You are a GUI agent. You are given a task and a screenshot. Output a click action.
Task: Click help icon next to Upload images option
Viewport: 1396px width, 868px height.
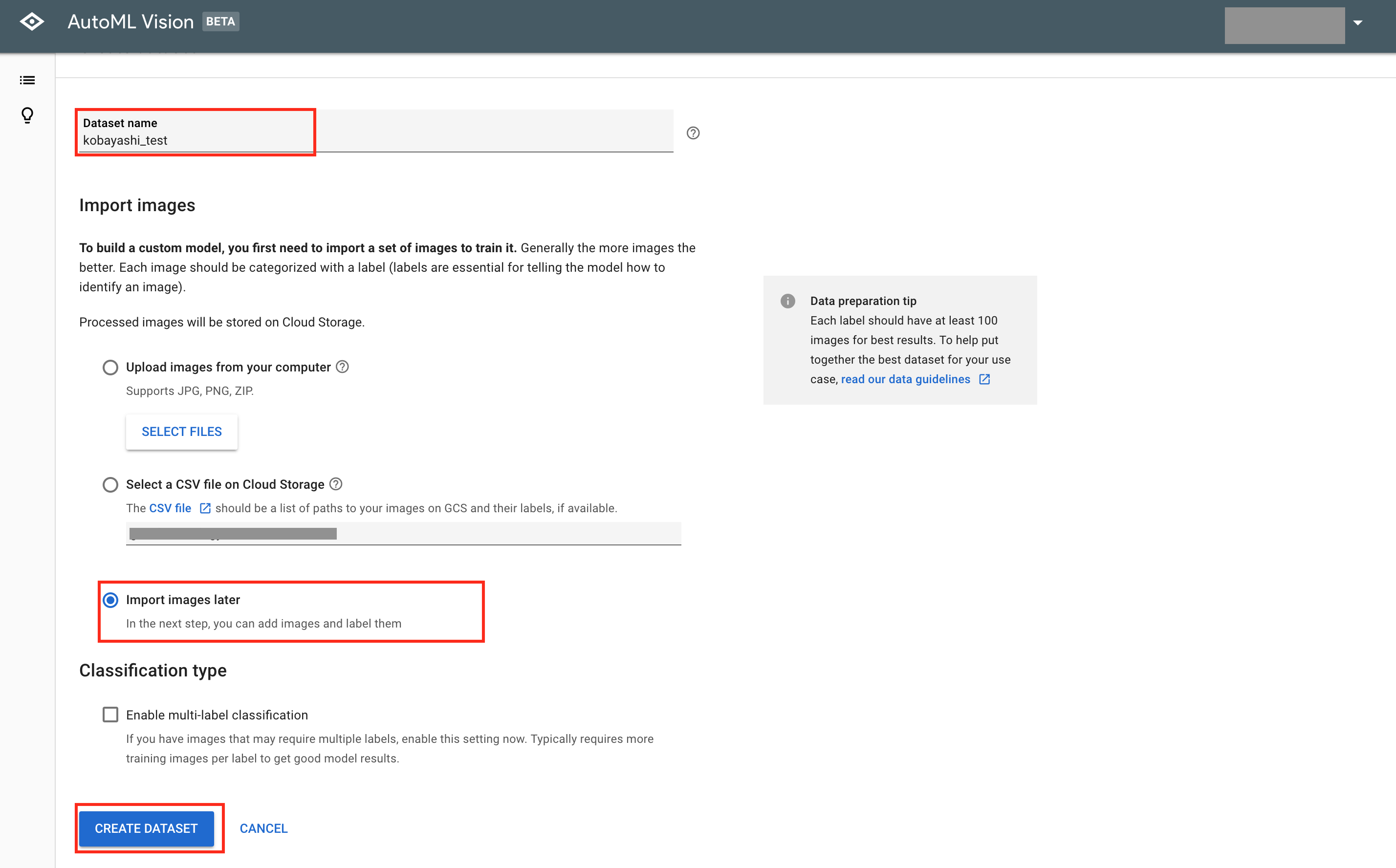[x=342, y=367]
